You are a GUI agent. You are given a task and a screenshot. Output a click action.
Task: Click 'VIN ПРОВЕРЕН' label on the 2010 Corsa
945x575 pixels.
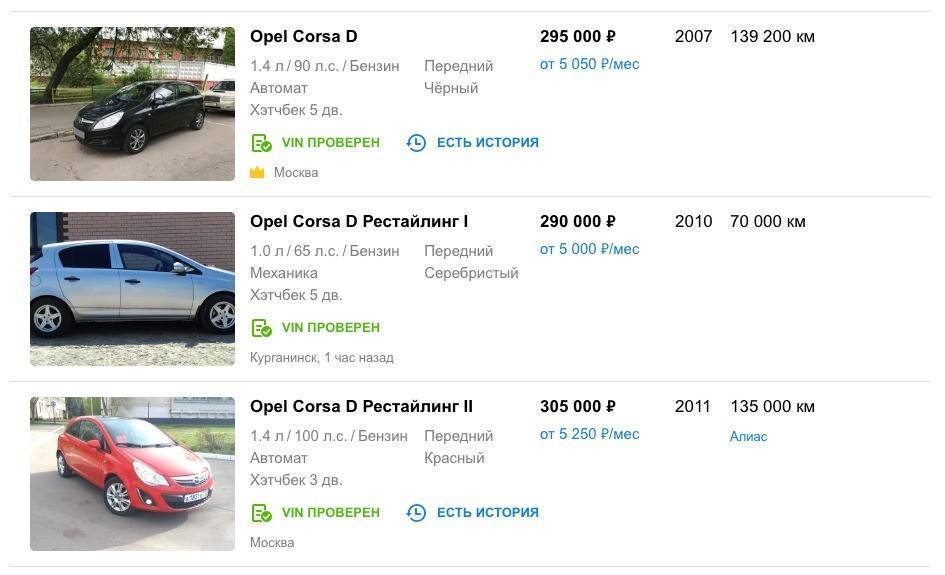(330, 328)
